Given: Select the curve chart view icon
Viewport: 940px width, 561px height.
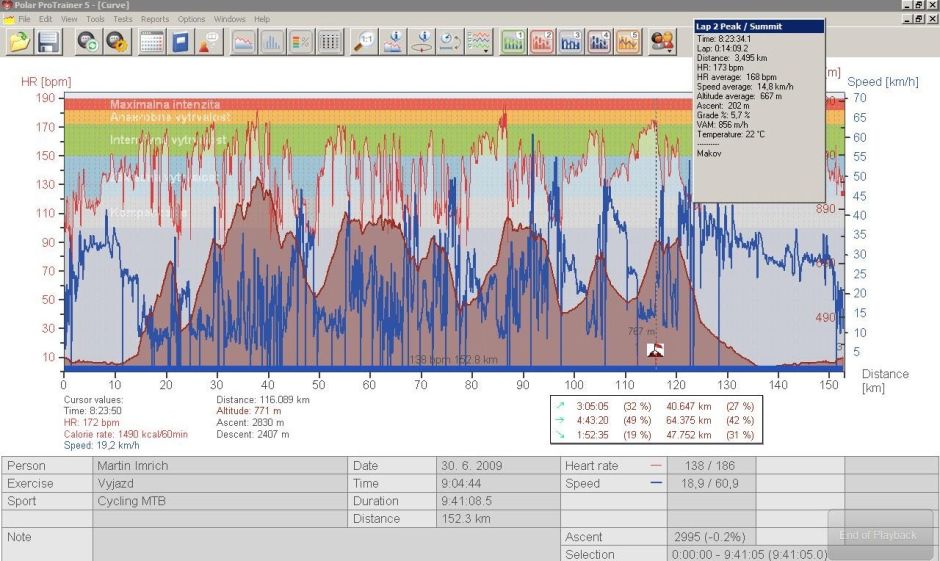Looking at the screenshot, I should coord(243,41).
